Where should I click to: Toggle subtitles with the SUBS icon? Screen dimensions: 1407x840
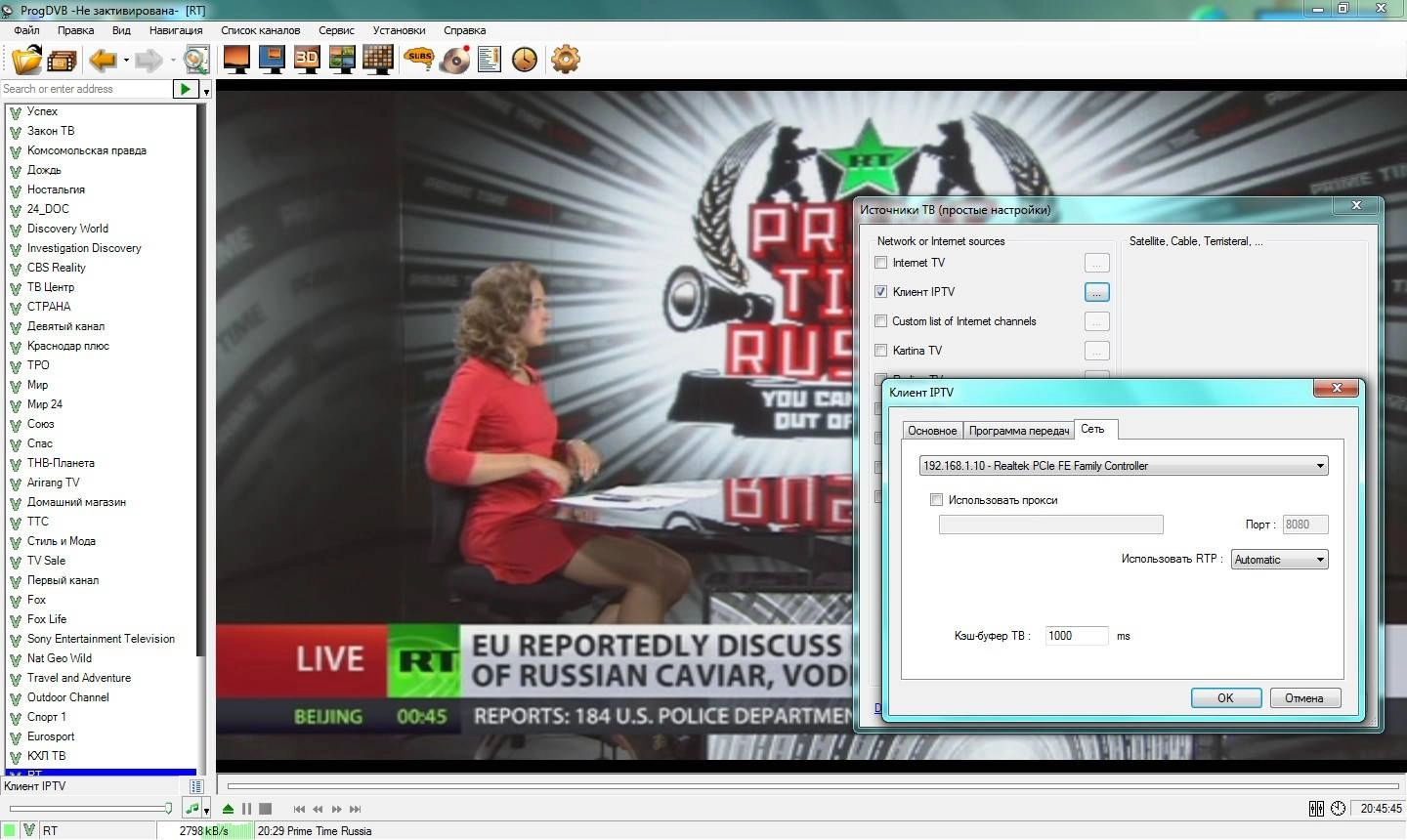pos(419,60)
